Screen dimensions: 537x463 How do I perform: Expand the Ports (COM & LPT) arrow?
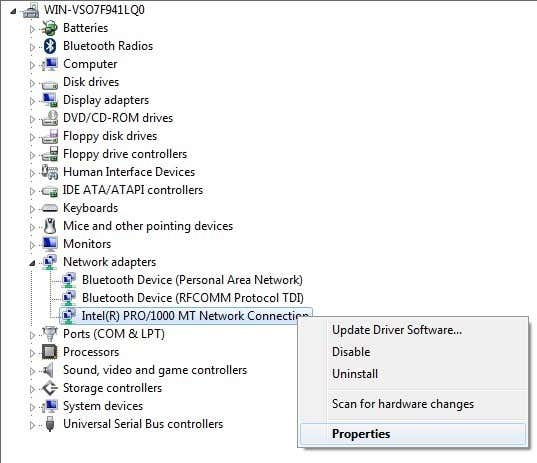[32, 335]
